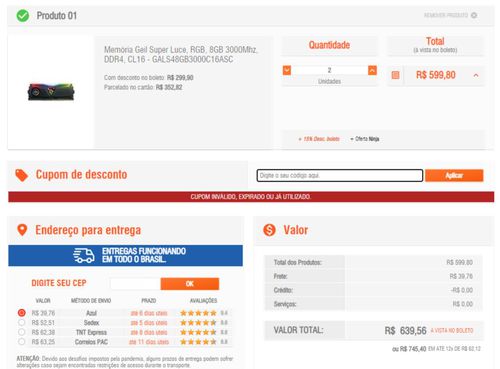Click the Entregas funcionando em todo o Brasil banner
This screenshot has width=500, height=369.
(x=125, y=256)
